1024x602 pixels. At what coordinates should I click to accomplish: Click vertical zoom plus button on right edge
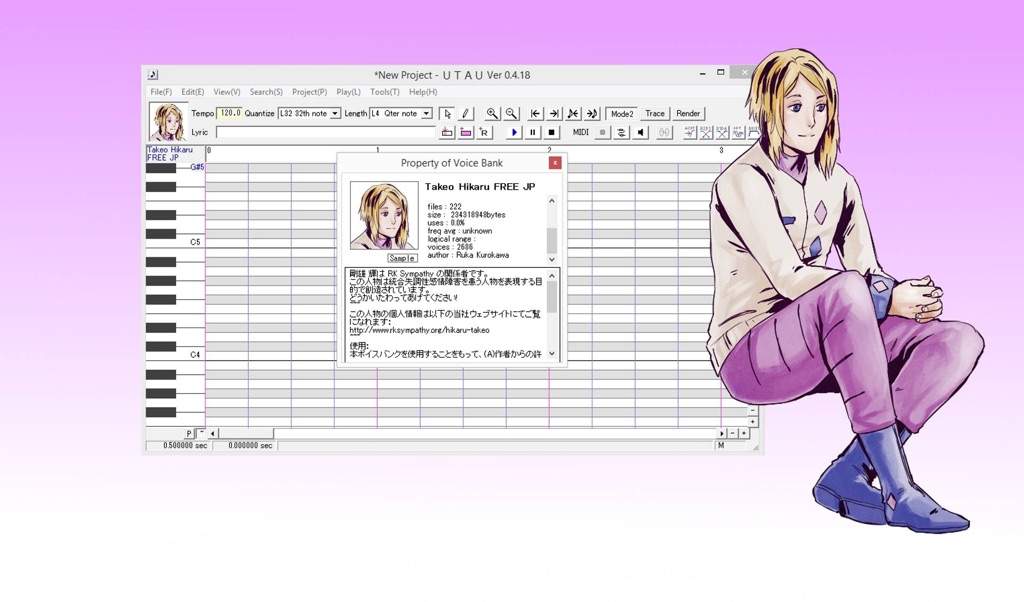click(752, 422)
